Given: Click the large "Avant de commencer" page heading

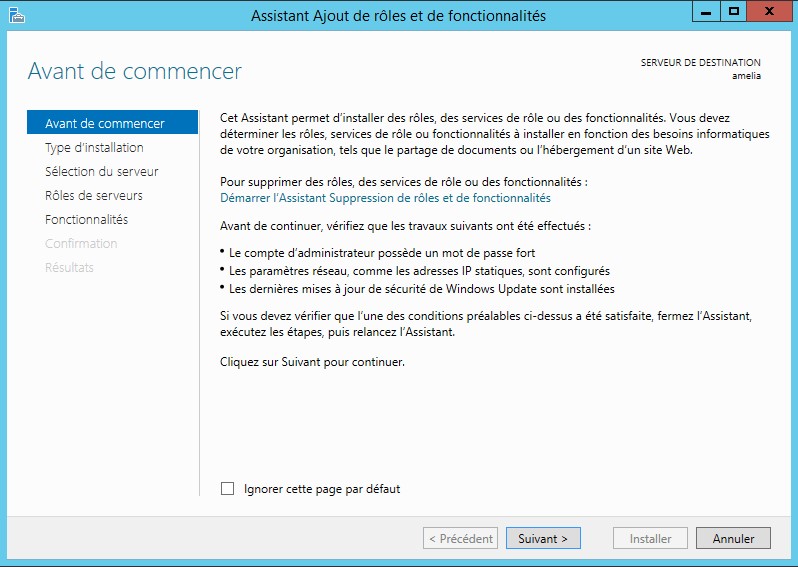Looking at the screenshot, I should click(135, 72).
